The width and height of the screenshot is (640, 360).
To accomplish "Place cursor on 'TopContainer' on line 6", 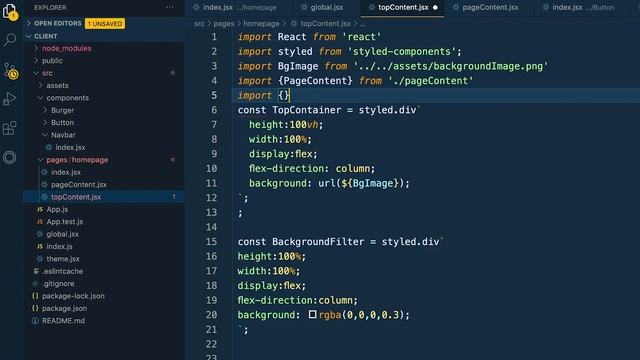I will point(306,110).
